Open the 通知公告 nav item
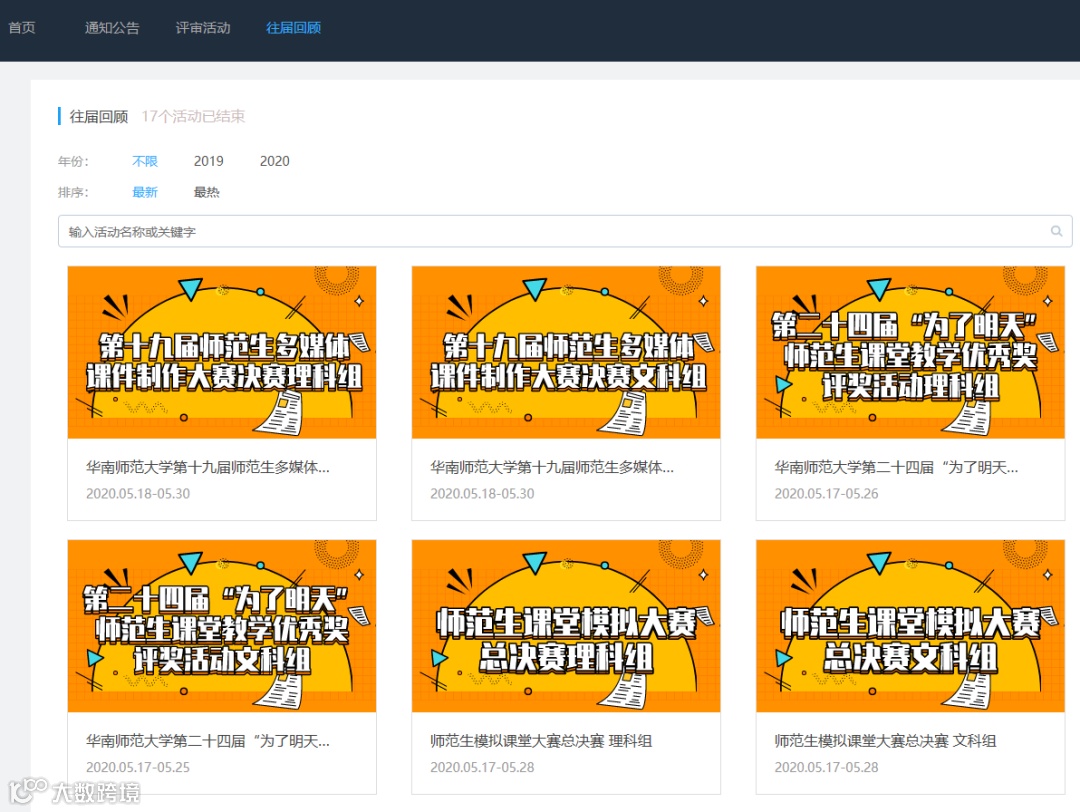Viewport: 1080px width, 812px height. click(x=112, y=28)
